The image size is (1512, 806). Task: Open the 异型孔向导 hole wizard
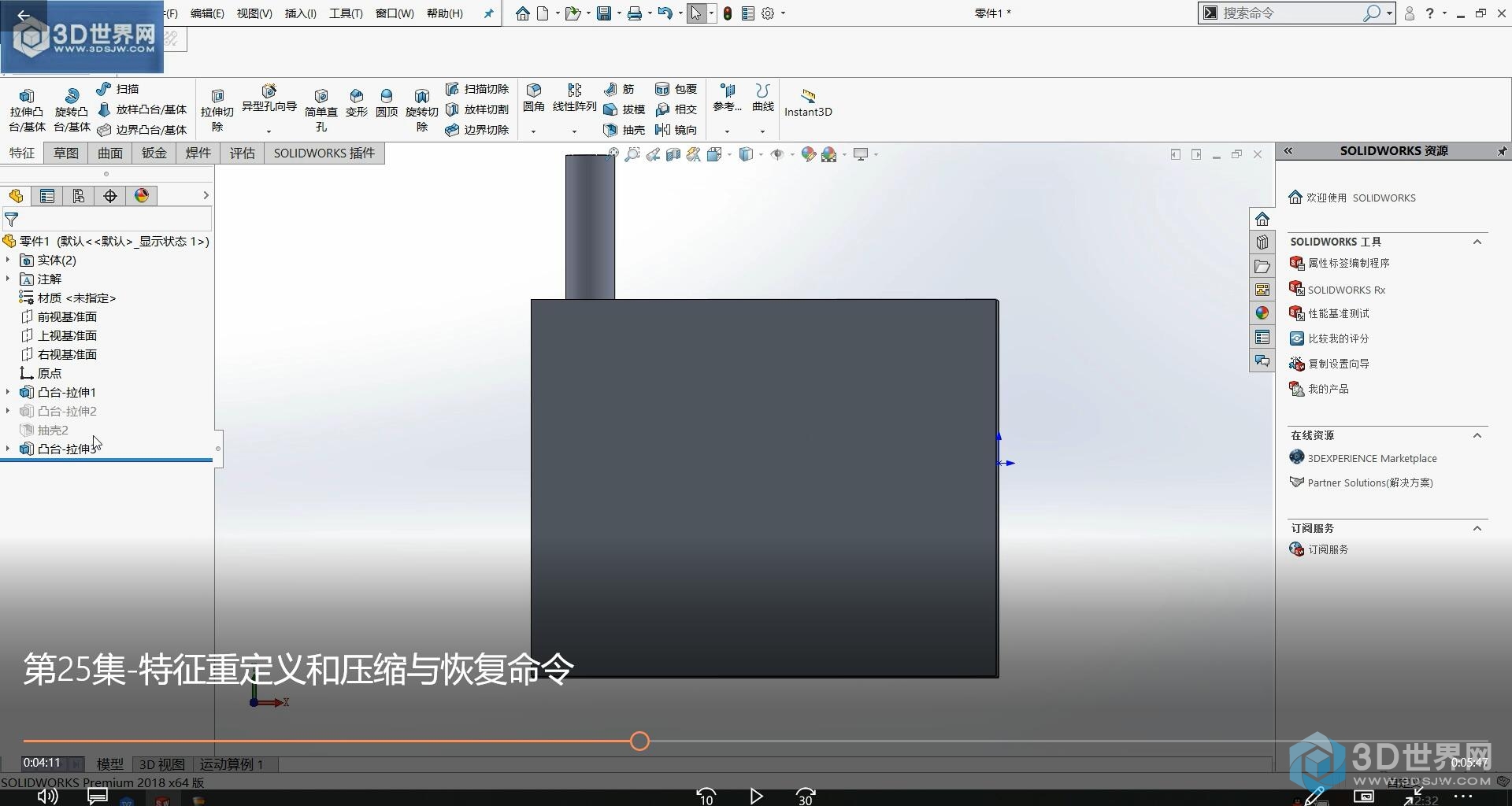click(x=269, y=98)
